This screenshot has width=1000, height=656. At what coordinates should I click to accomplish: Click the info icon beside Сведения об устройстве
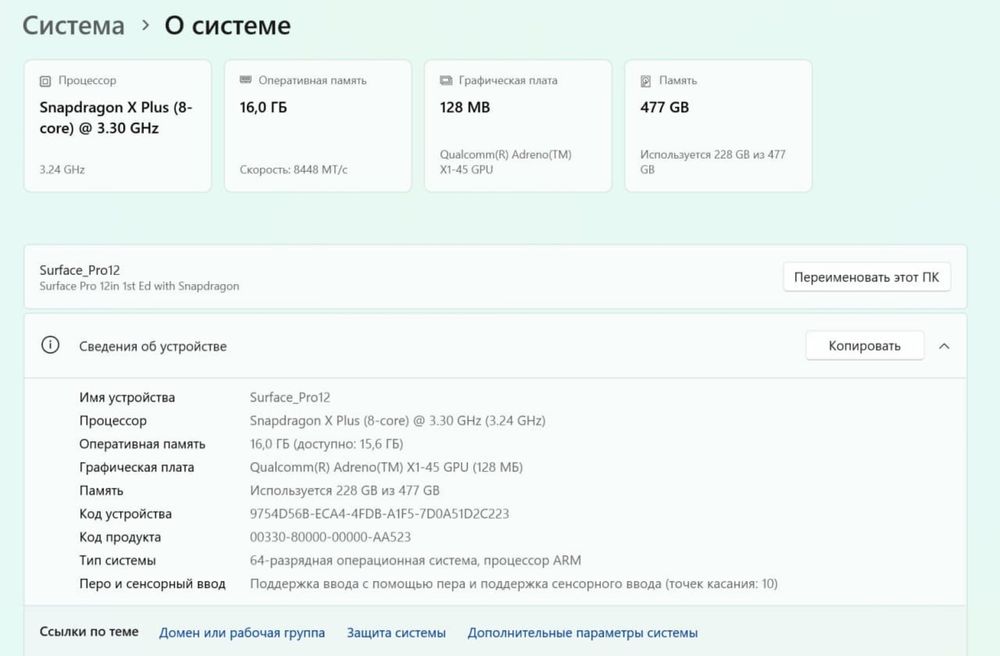tap(50, 346)
